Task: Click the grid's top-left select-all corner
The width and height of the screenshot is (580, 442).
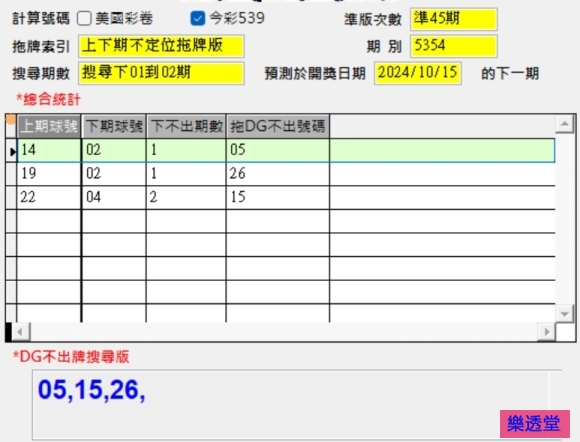Action: click(11, 126)
